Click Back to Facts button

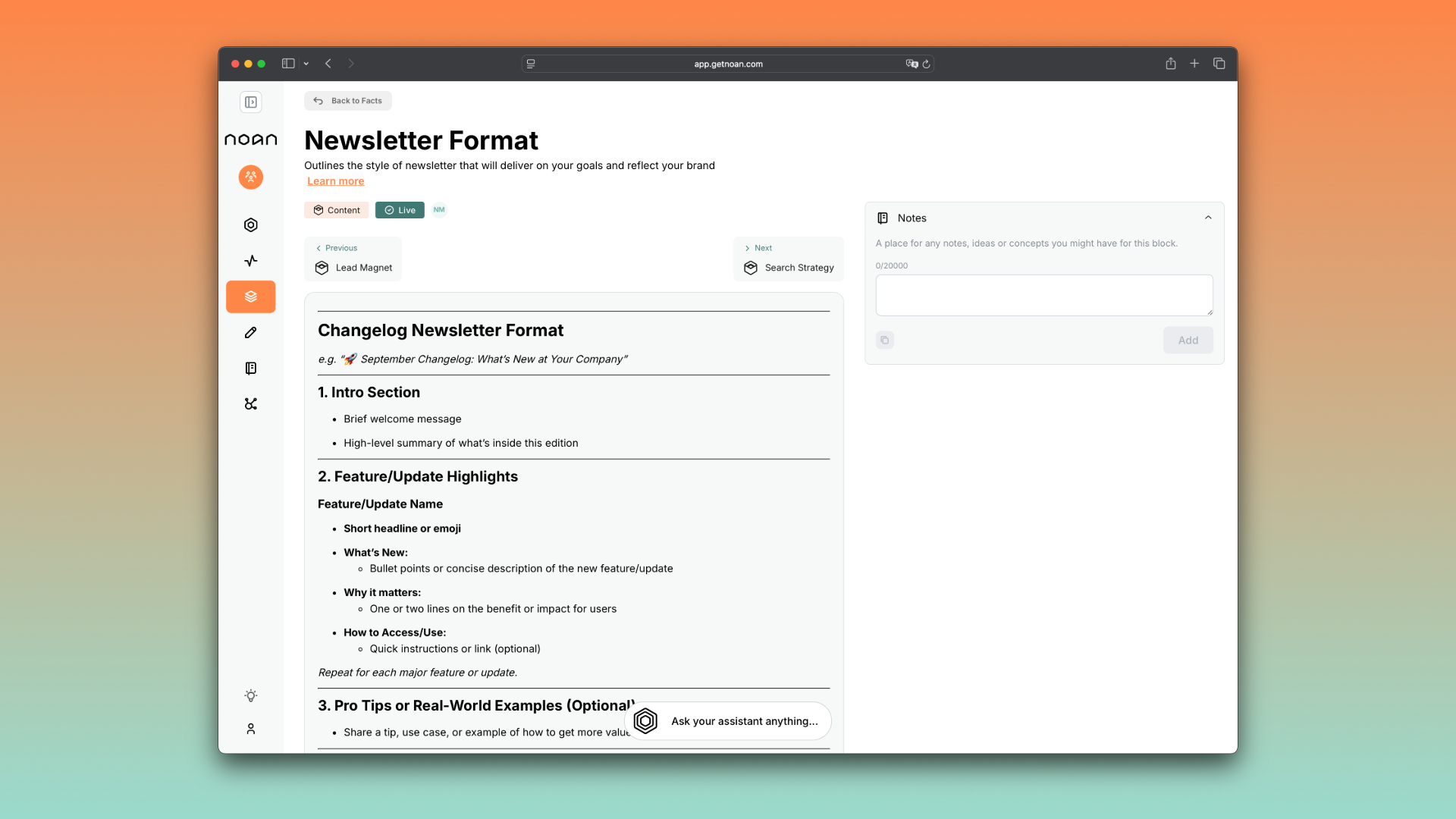[x=348, y=101]
